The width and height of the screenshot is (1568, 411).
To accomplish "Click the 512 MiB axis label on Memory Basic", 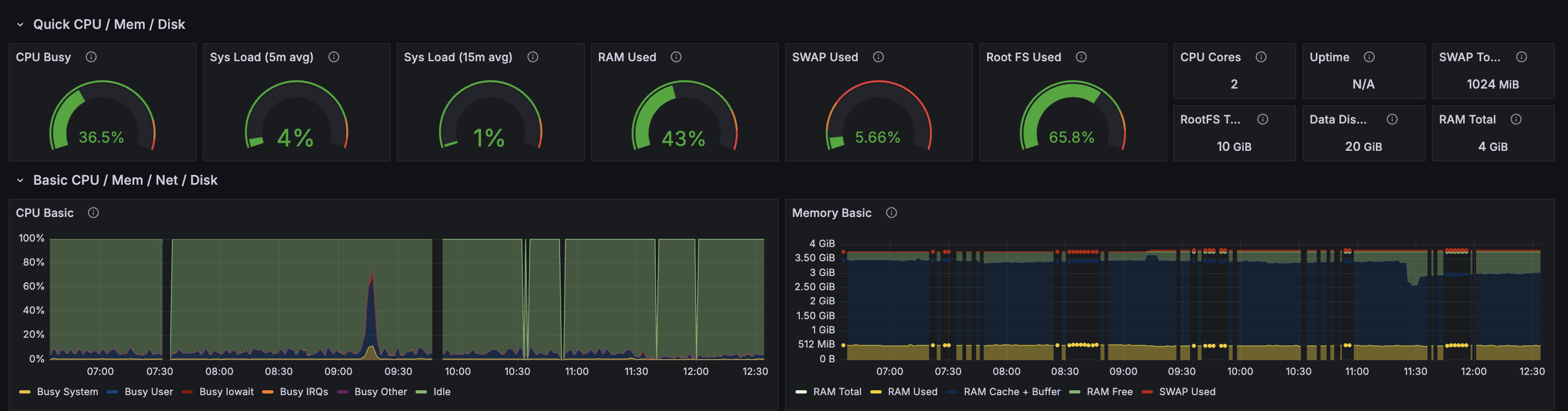I will 816,344.
